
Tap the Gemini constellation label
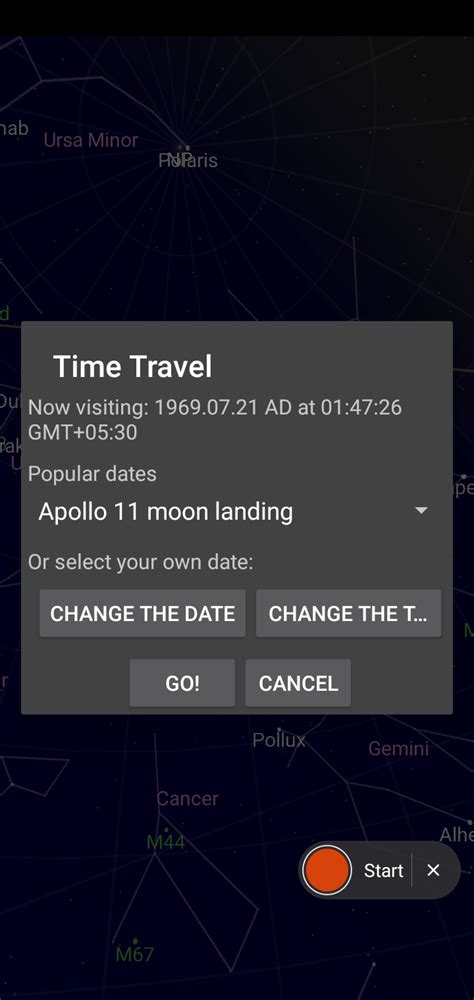pyautogui.click(x=399, y=748)
